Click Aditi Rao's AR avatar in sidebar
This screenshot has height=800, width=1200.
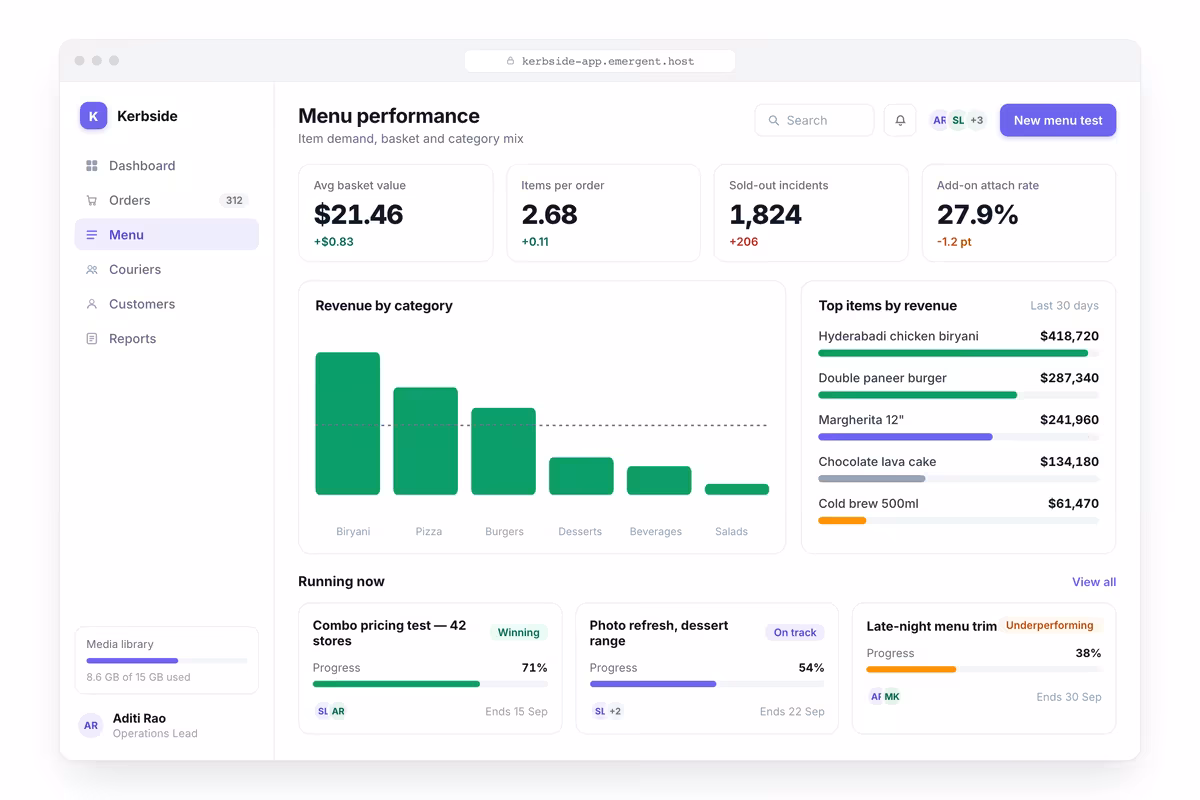tap(91, 725)
